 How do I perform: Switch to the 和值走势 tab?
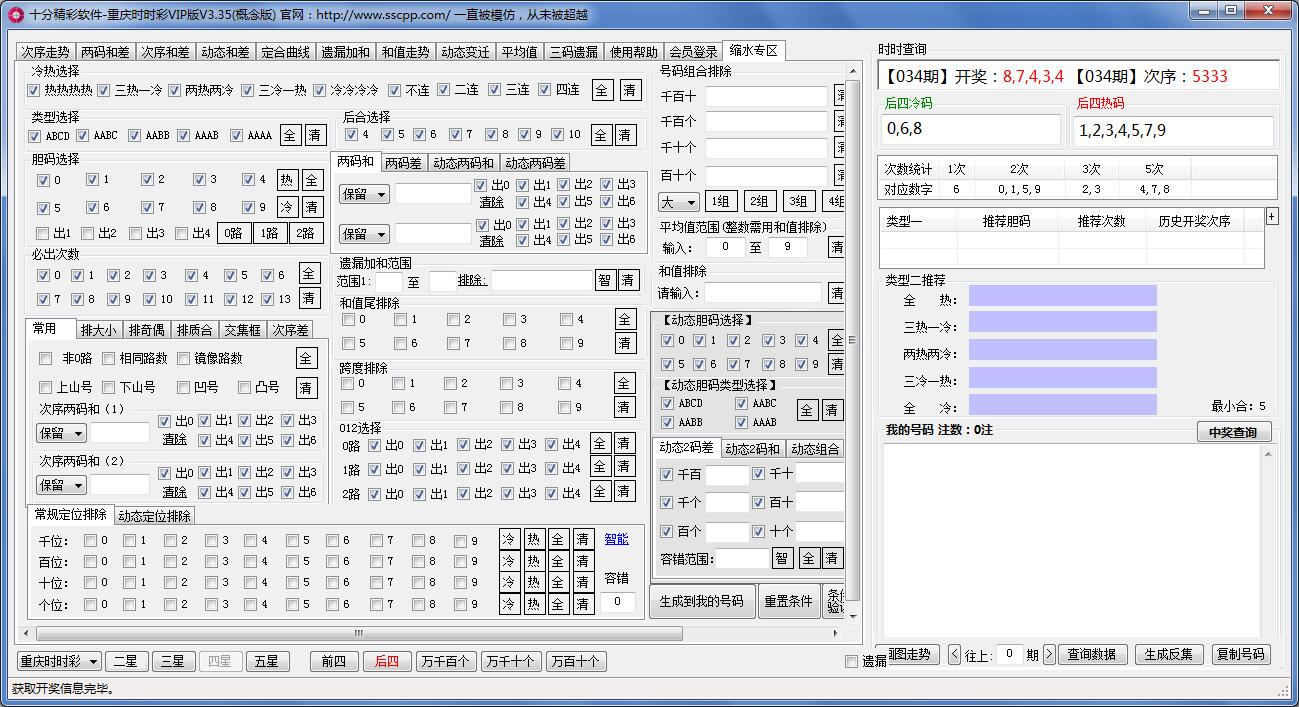[405, 52]
